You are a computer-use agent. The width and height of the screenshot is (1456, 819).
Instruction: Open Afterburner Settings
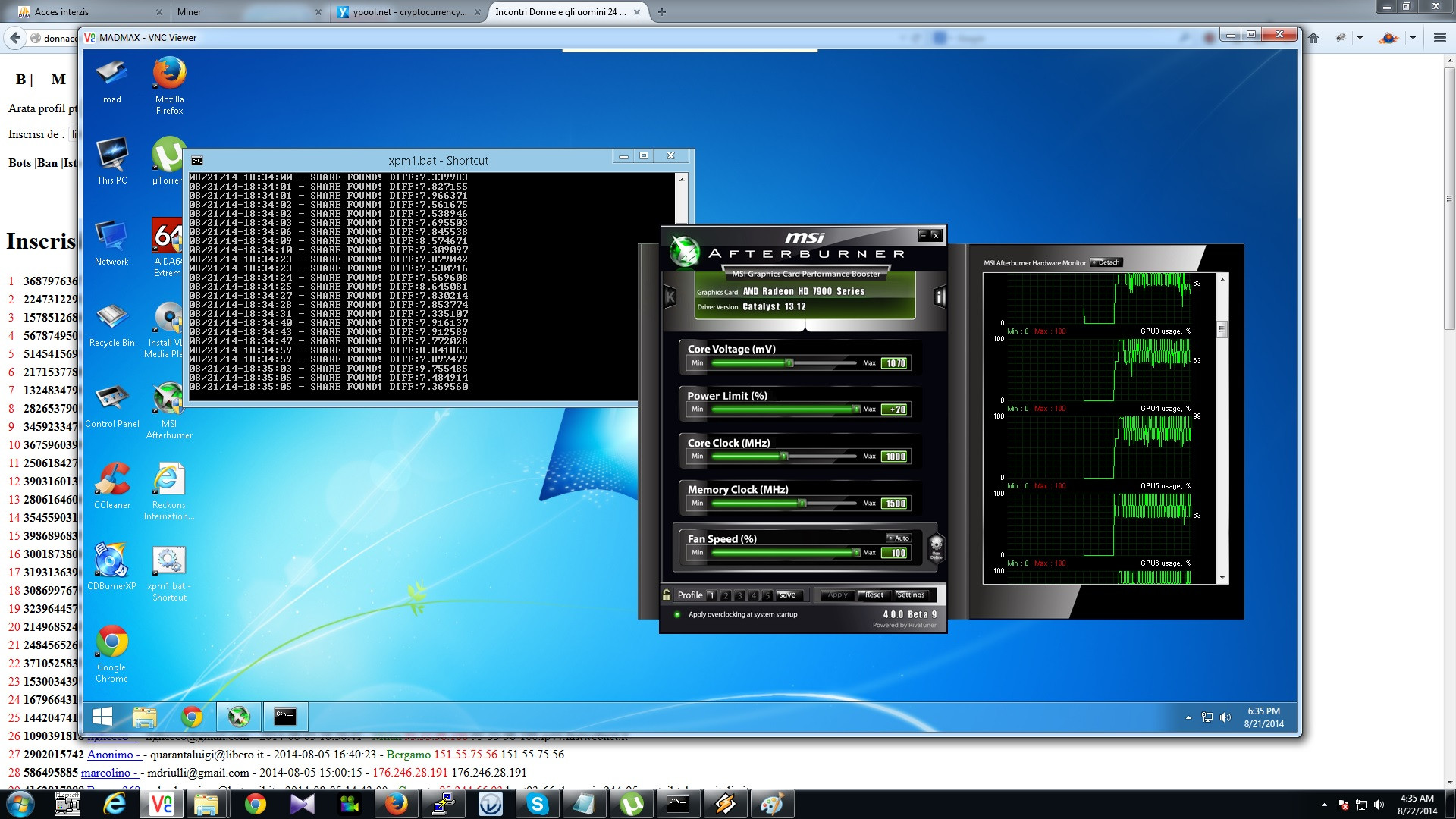click(x=910, y=595)
